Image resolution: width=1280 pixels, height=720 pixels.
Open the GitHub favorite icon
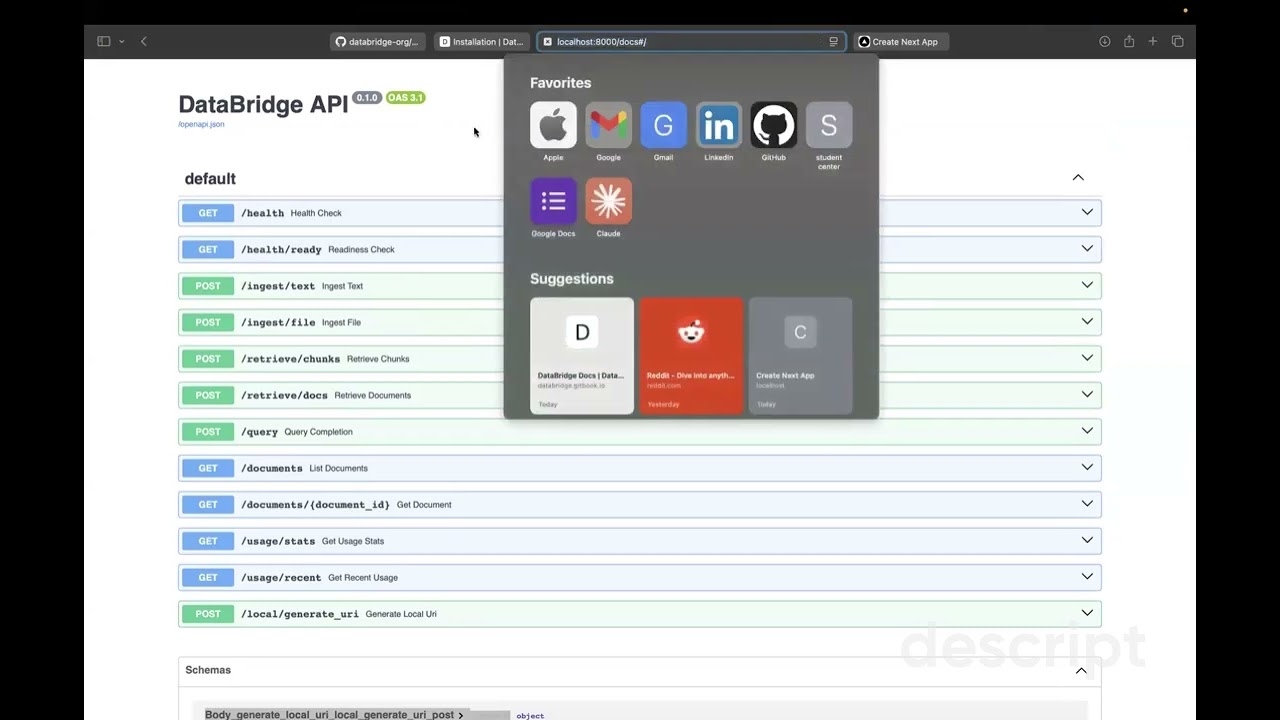click(x=774, y=125)
